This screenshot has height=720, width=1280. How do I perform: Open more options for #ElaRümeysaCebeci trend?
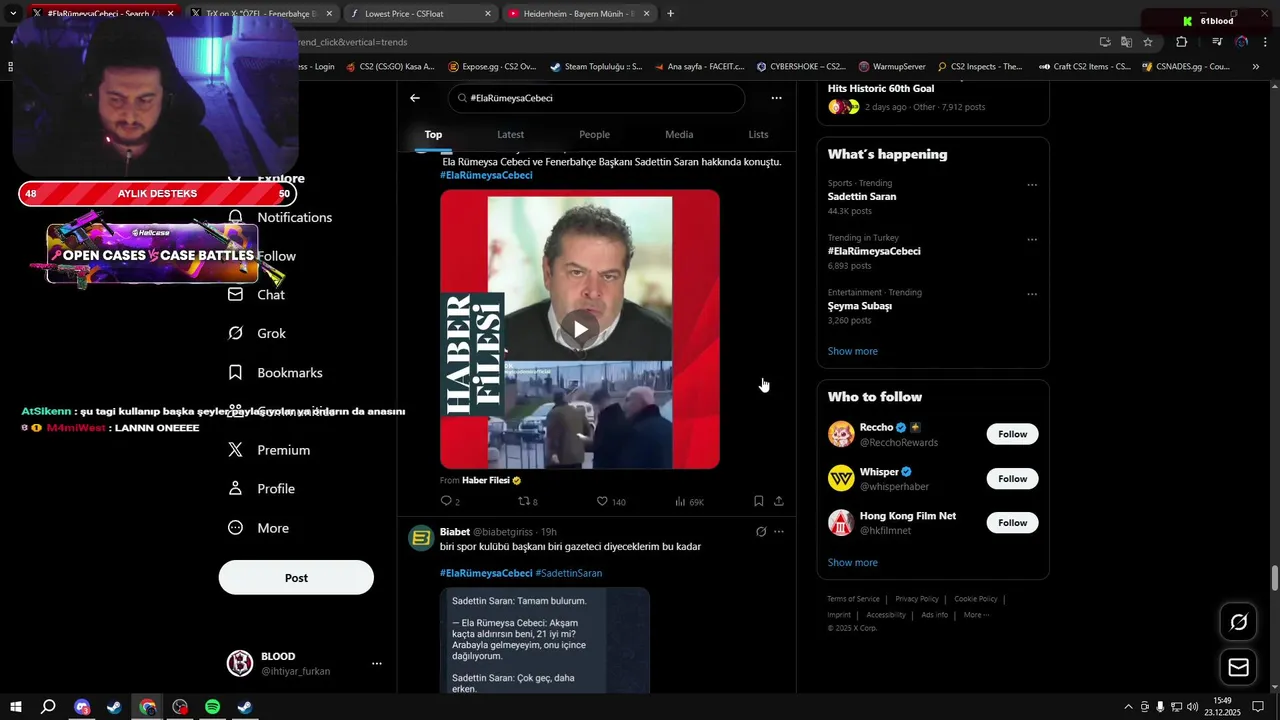pos(1032,239)
